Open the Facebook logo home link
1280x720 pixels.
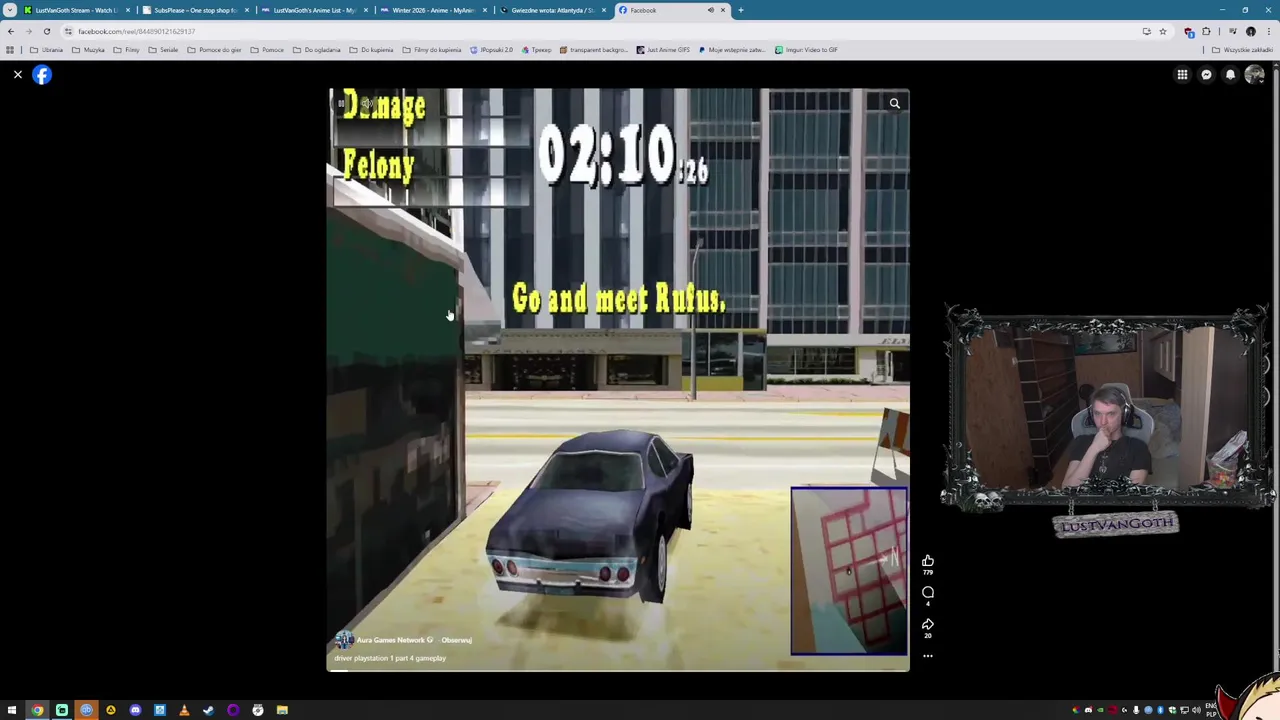pos(42,75)
